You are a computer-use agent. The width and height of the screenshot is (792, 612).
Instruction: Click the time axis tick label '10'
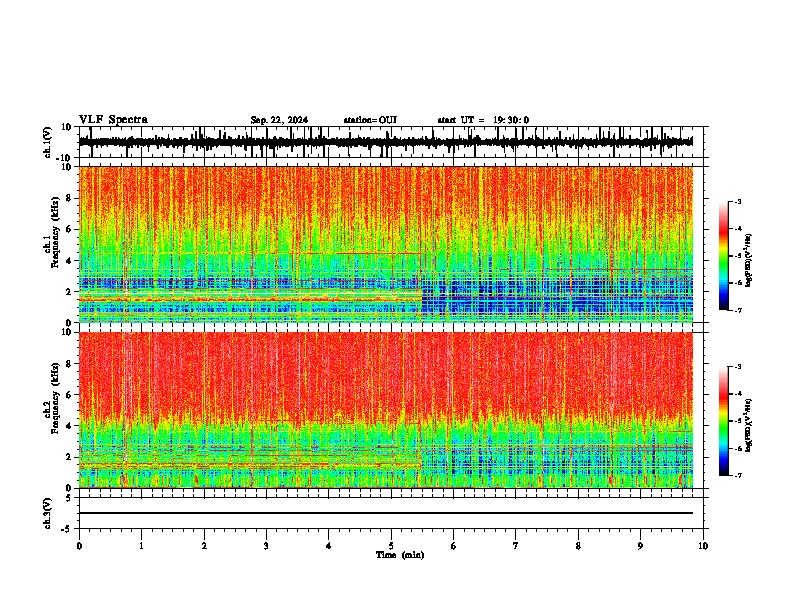[703, 546]
